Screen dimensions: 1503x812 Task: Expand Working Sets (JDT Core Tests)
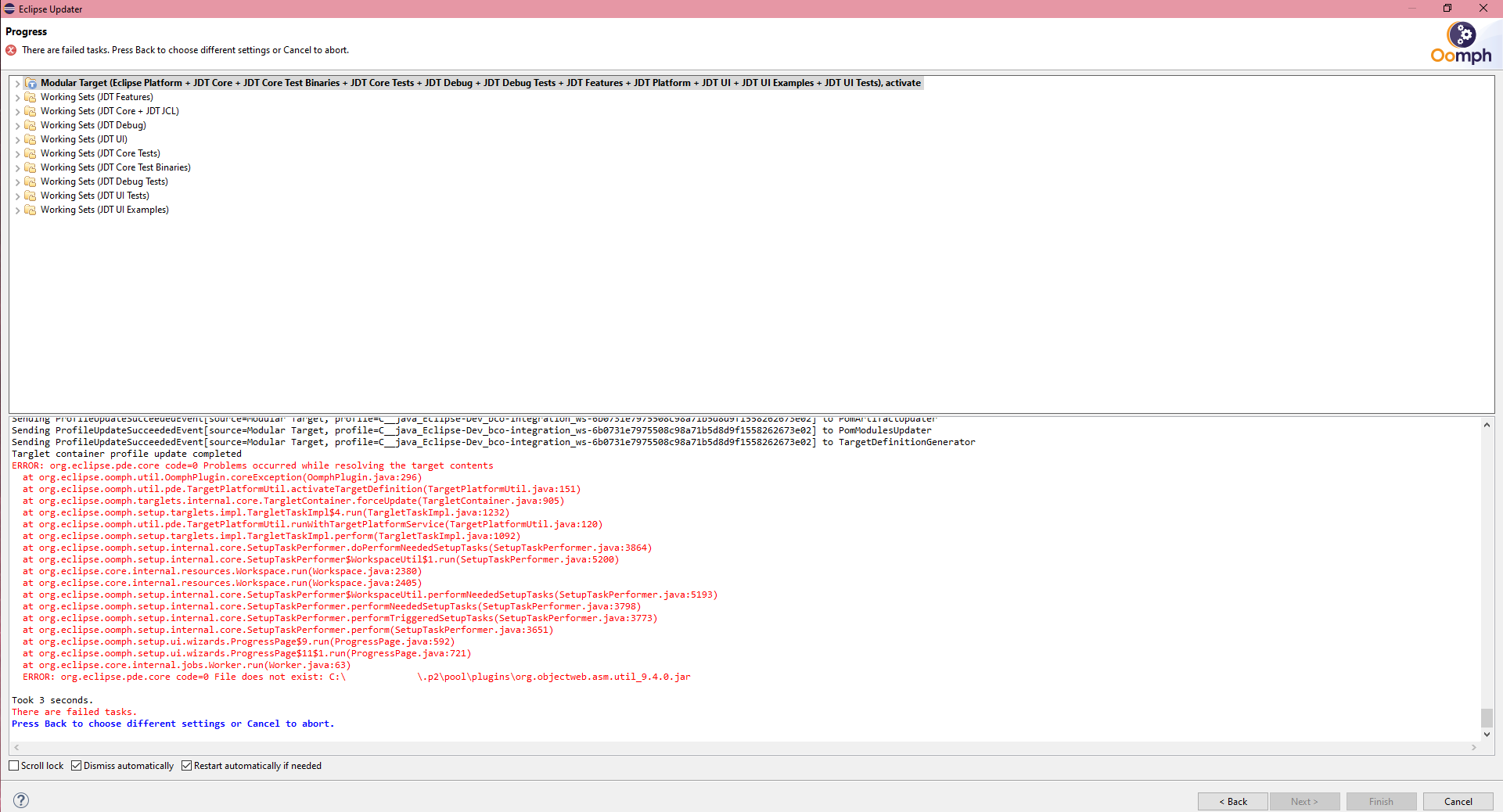[17, 153]
